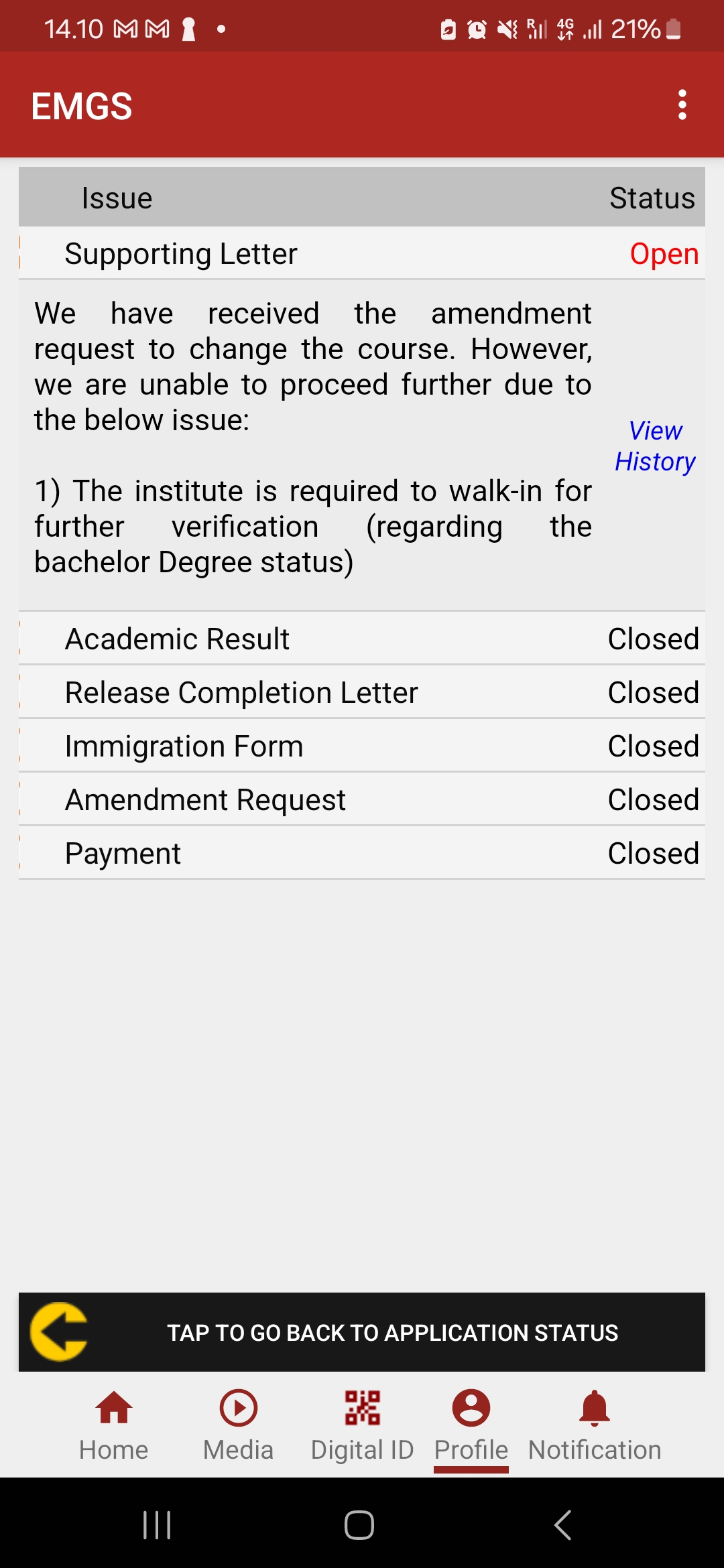Open the Notification bell icon
This screenshot has height=1568, width=724.
pyautogui.click(x=595, y=1407)
